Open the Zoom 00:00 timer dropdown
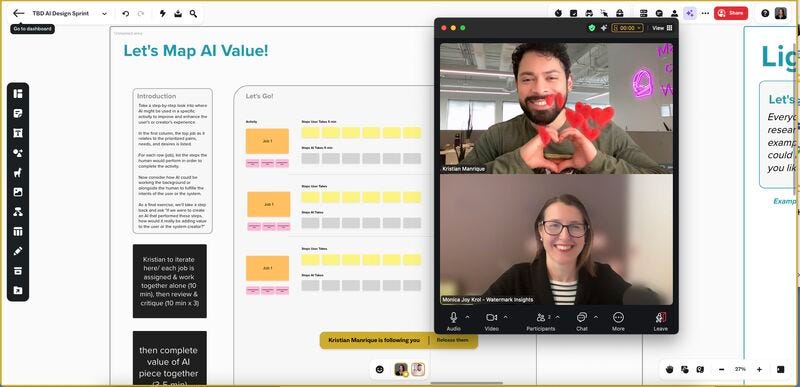Image resolution: width=800 pixels, height=387 pixels. tap(627, 28)
